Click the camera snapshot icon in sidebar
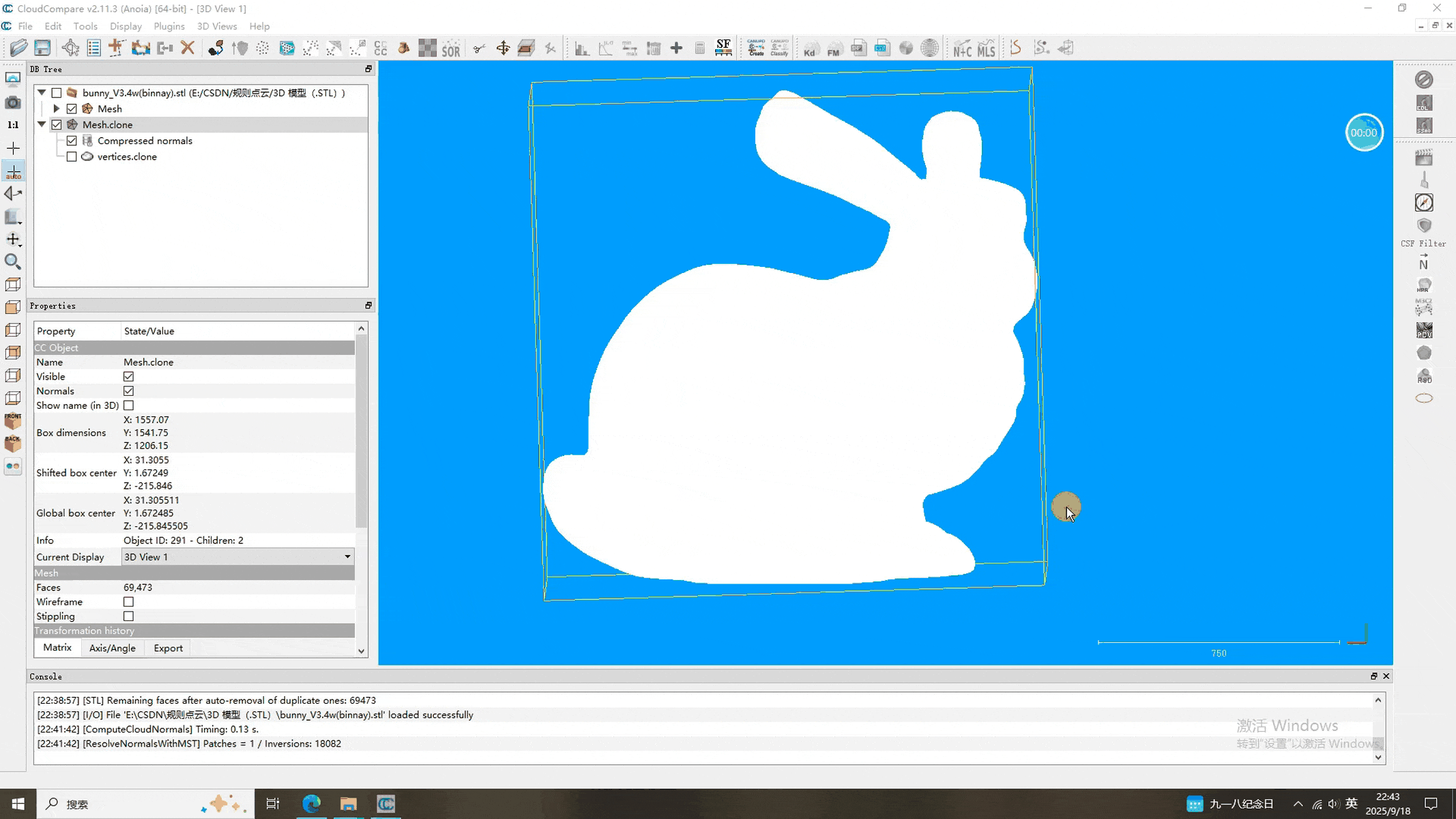Screen dimensions: 1456x819 tap(13, 102)
